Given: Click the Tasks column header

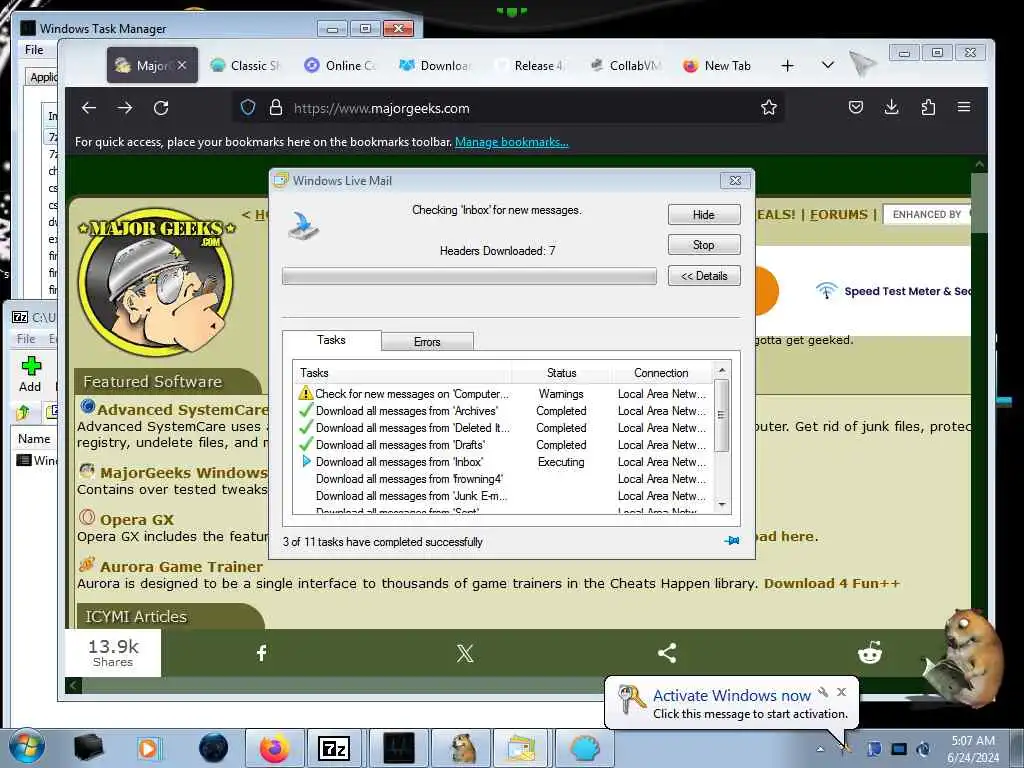Looking at the screenshot, I should pyautogui.click(x=402, y=373).
